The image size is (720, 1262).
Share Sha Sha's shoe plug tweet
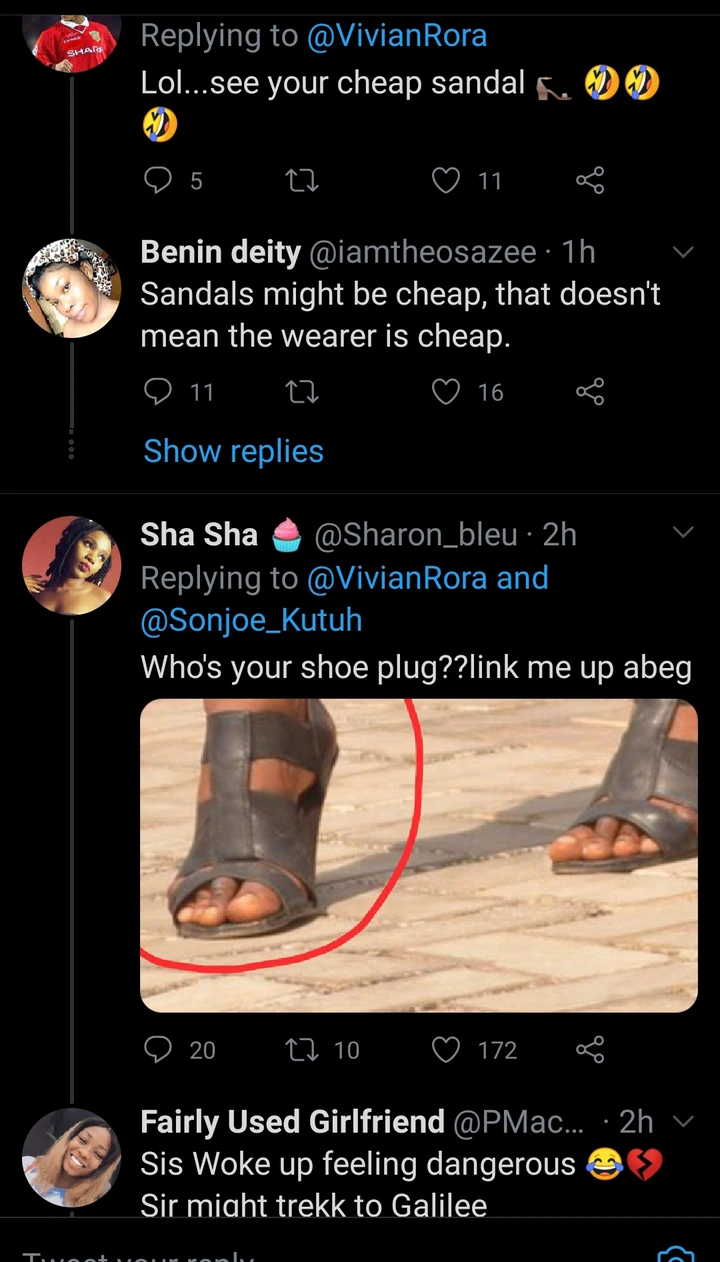click(x=590, y=1049)
